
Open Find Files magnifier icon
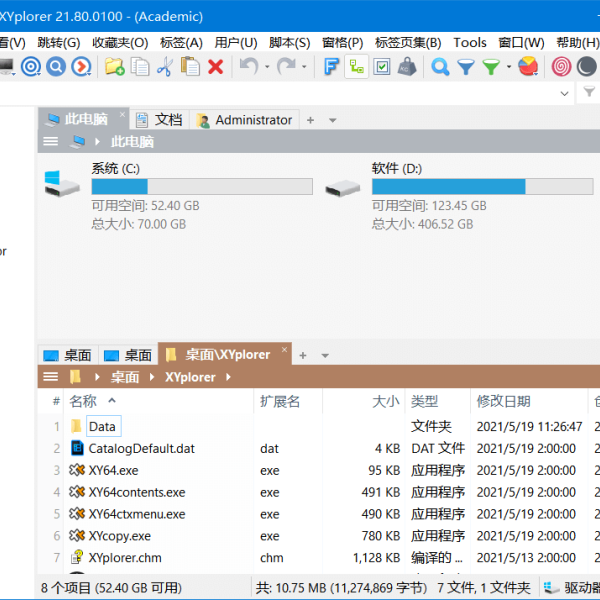(x=440, y=67)
